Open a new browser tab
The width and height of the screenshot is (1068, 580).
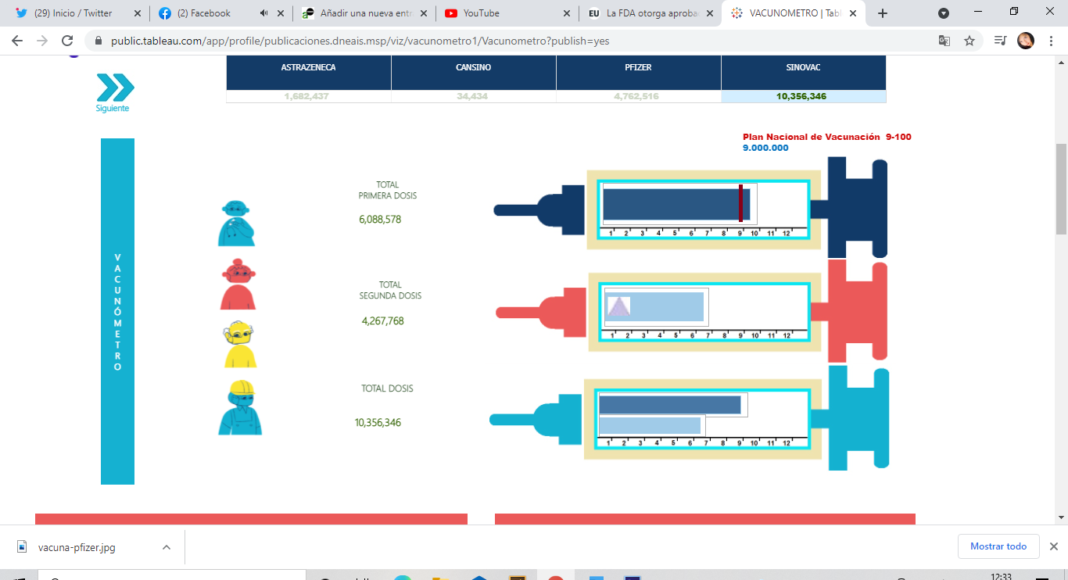[x=882, y=13]
